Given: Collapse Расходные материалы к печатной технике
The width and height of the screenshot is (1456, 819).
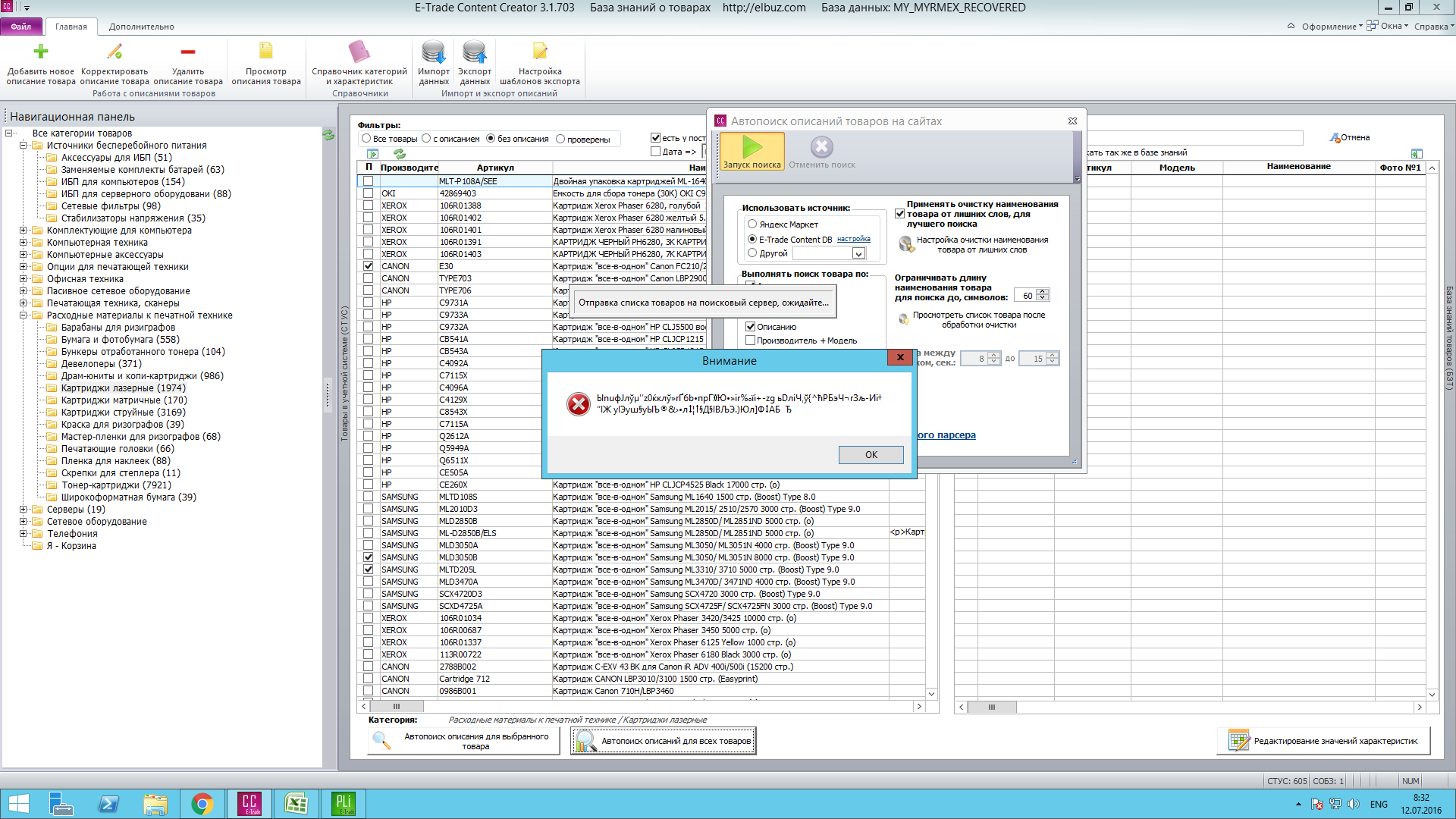Looking at the screenshot, I should click(x=24, y=315).
